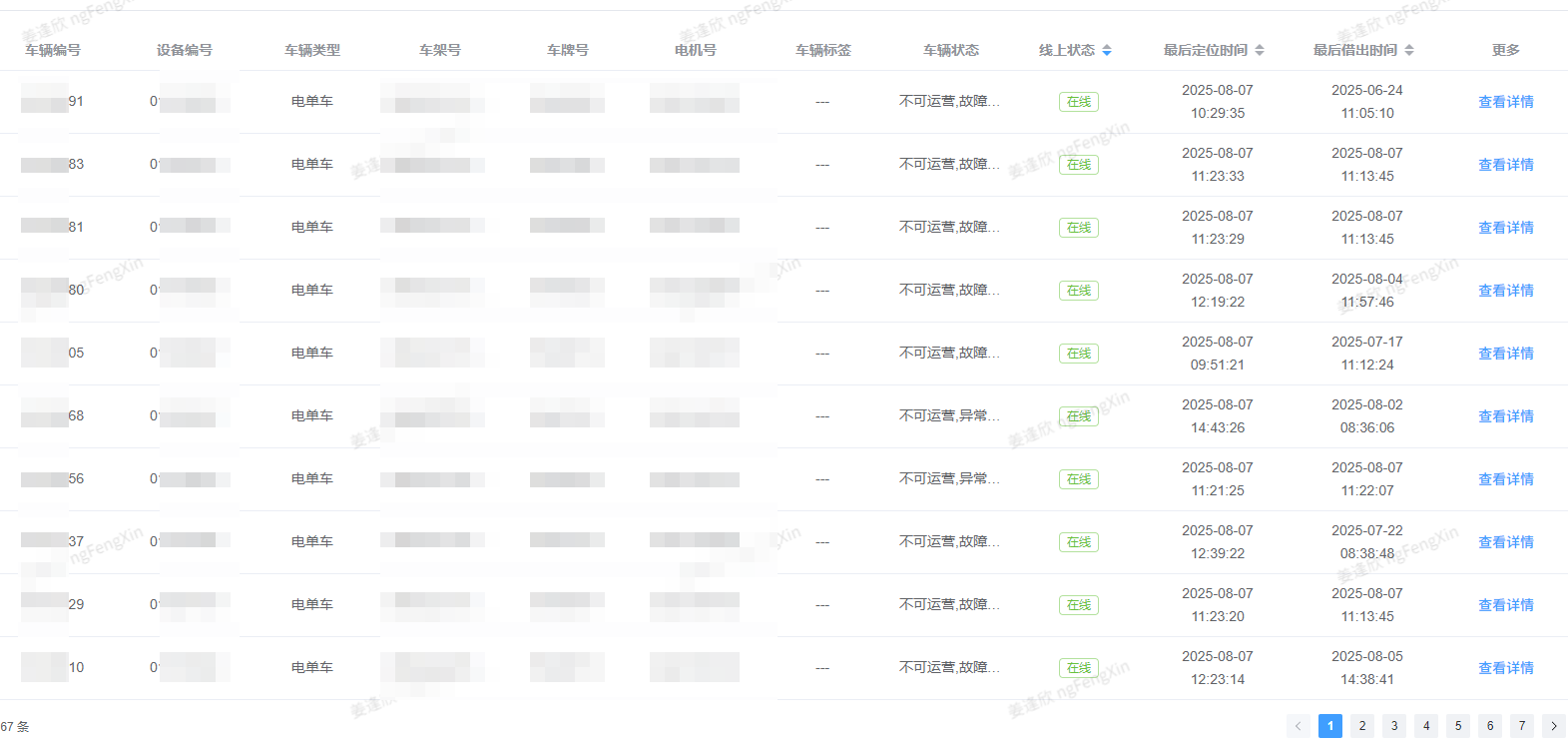Open 查看详情 for vehicle ending 37
Screen dimensions: 1568x742
click(1505, 542)
